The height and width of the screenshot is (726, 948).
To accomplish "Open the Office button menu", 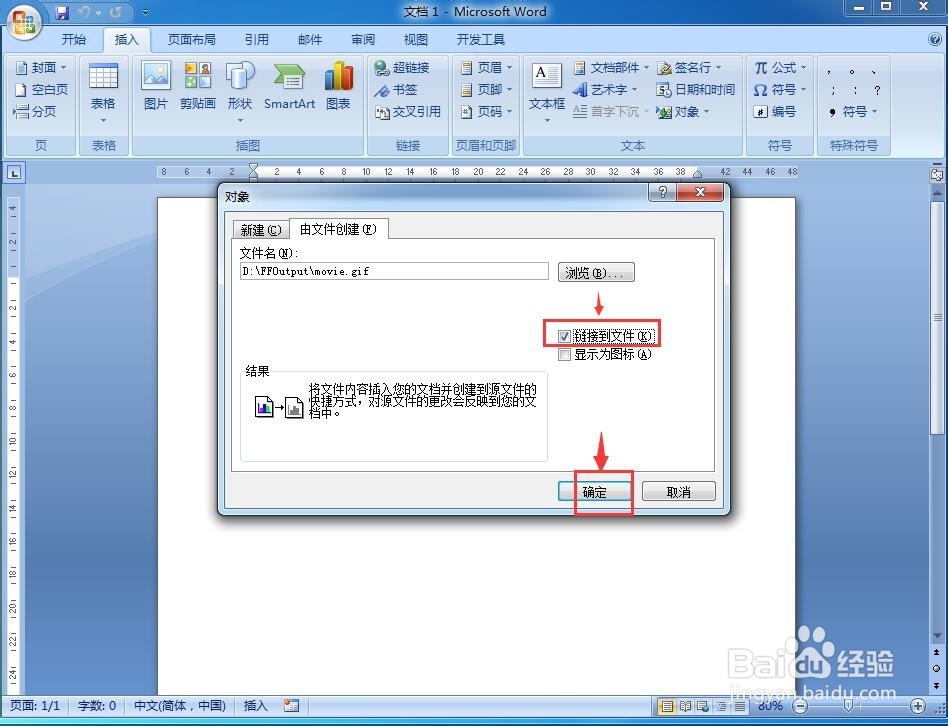I will point(24,24).
